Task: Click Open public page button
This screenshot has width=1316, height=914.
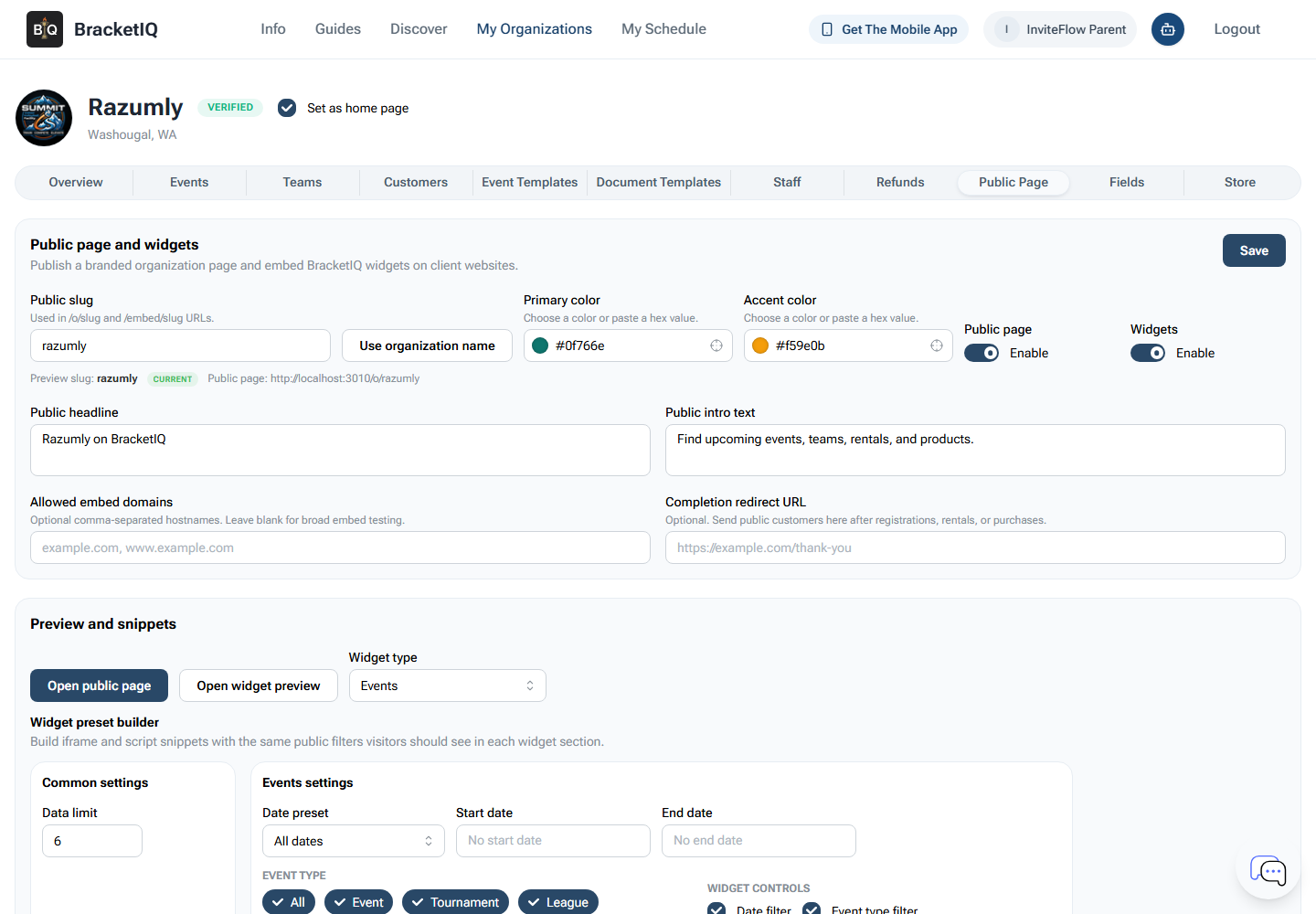Action: (100, 685)
